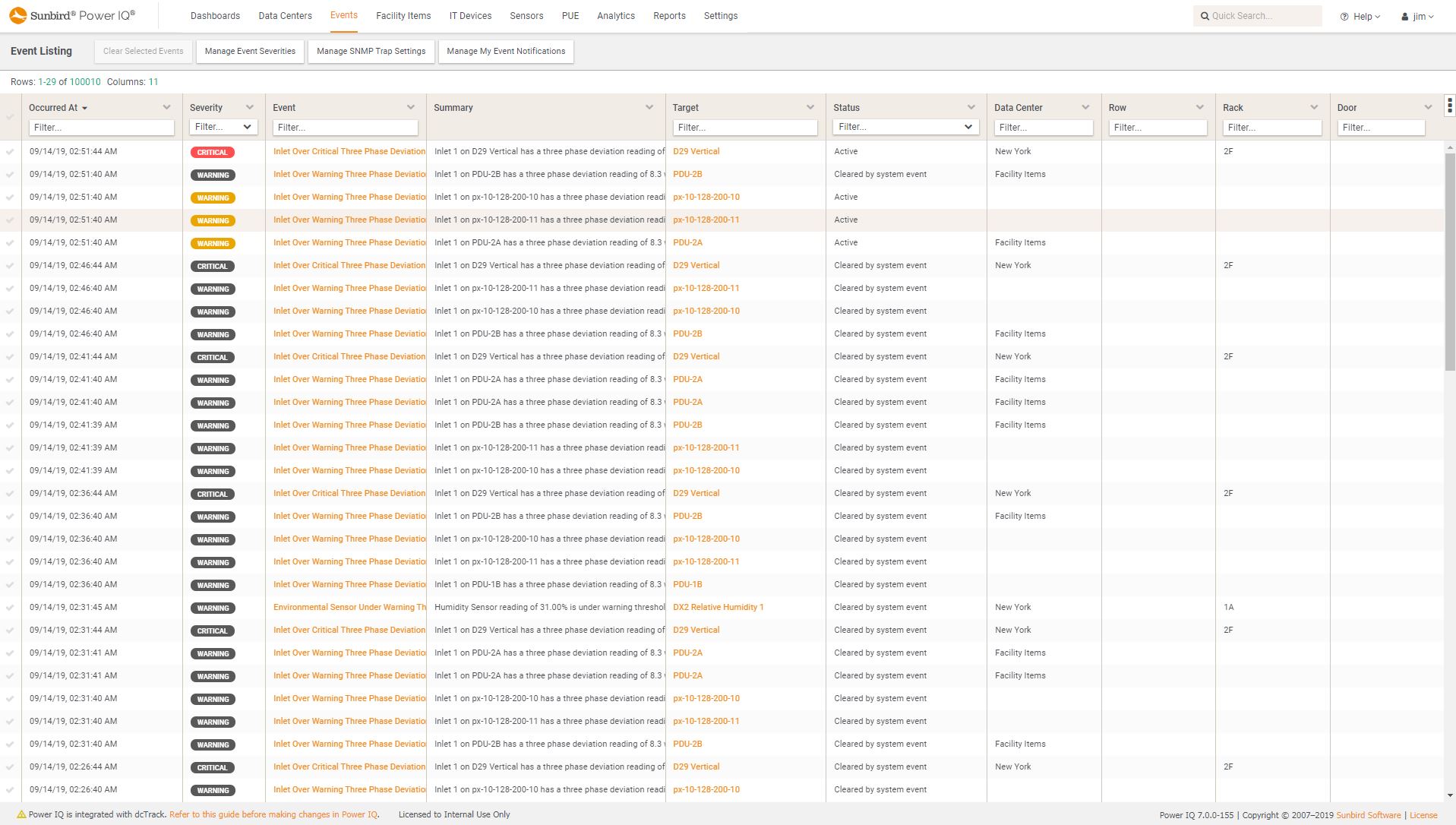The width and height of the screenshot is (1456, 825).
Task: Click the Sunbird Power IQ logo
Action: click(72, 14)
